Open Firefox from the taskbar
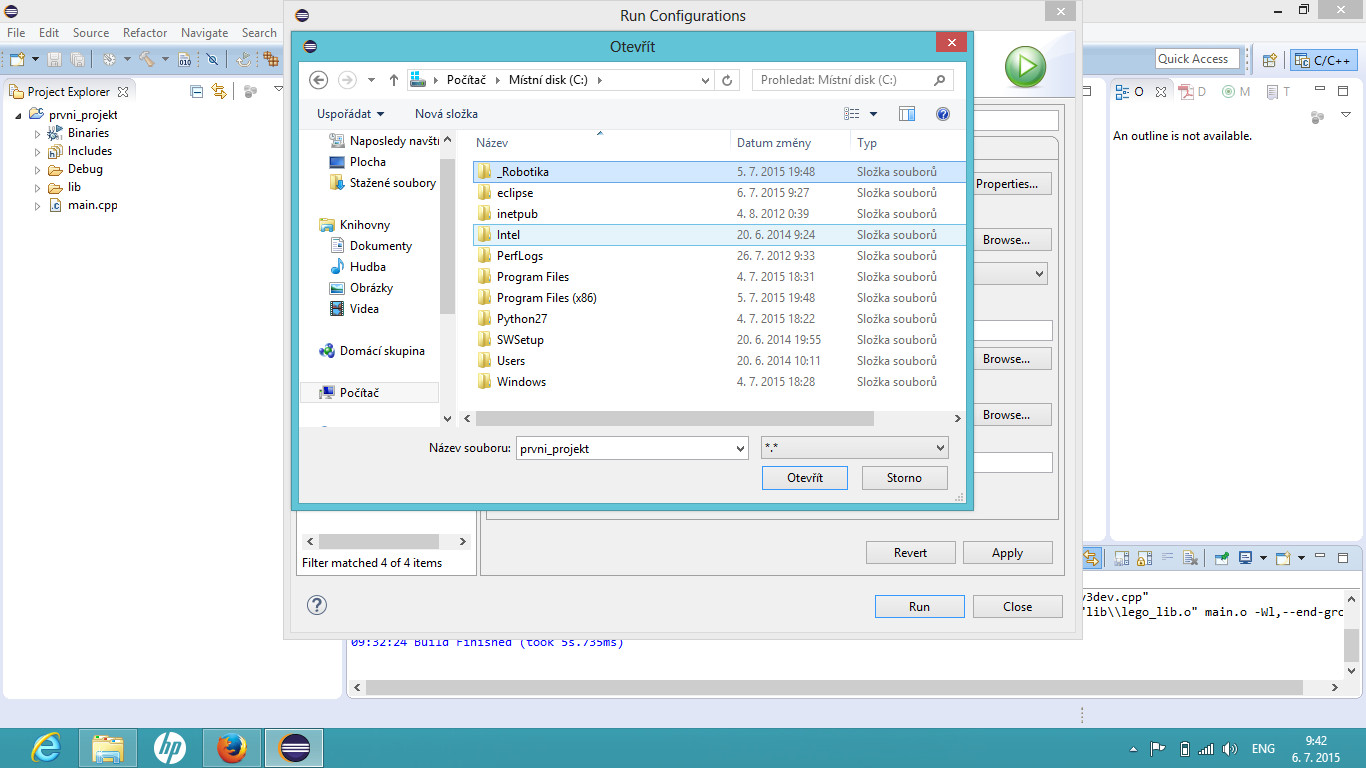This screenshot has height=768, width=1366. coord(231,748)
